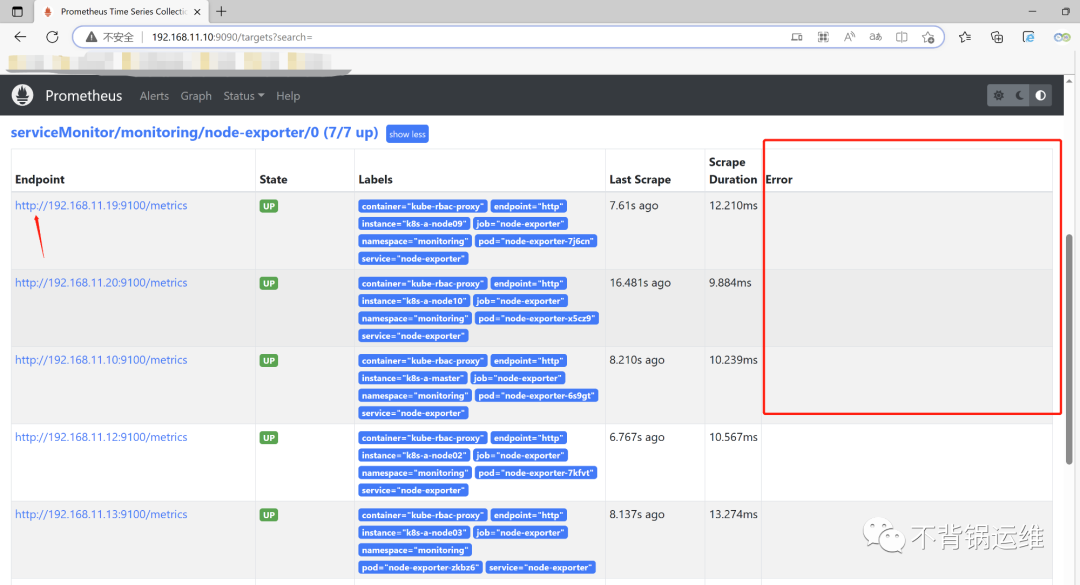1080x585 pixels.
Task: Reload the page with refresh icon
Action: point(52,37)
